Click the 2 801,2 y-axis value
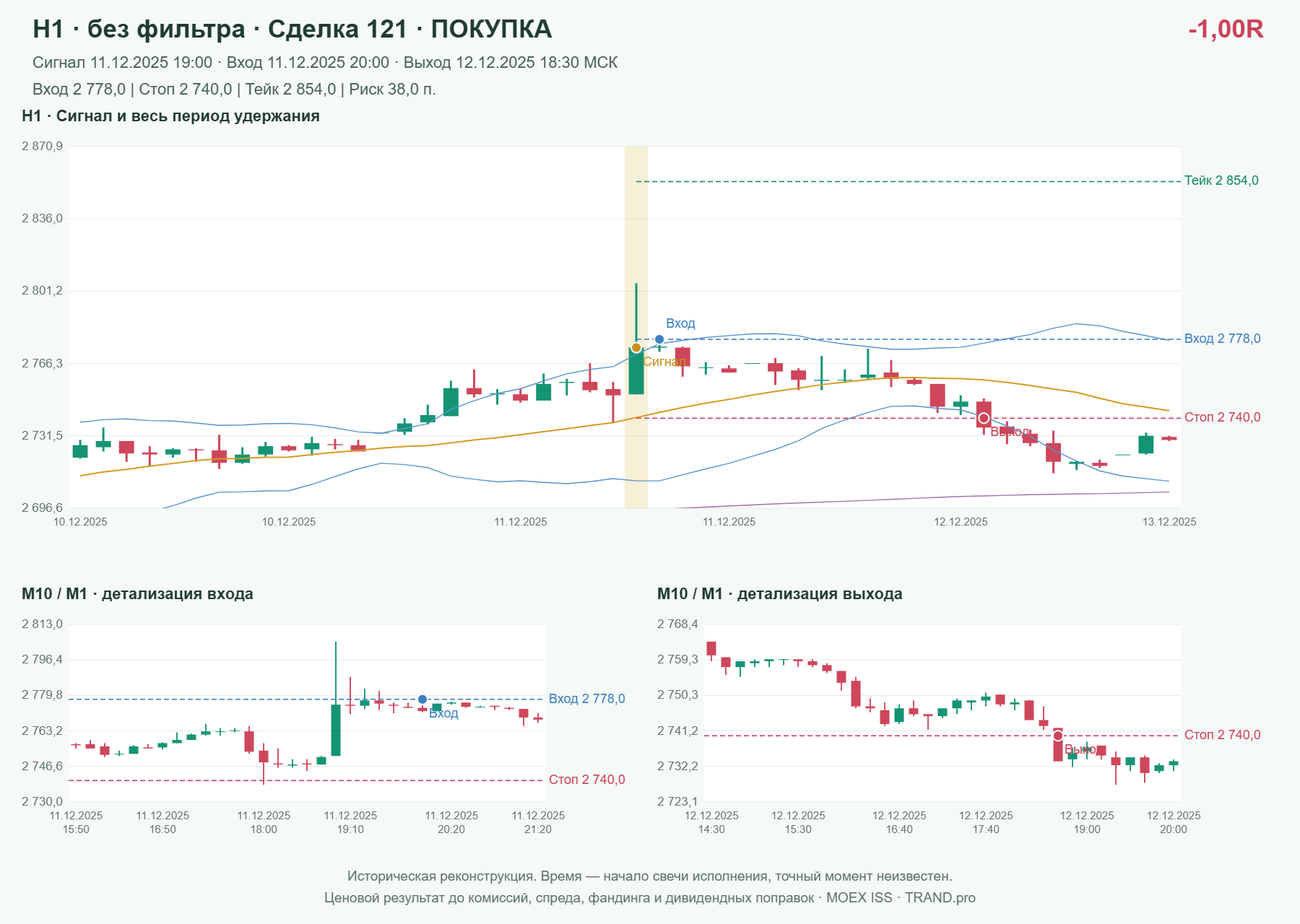1300x924 pixels. pos(42,291)
